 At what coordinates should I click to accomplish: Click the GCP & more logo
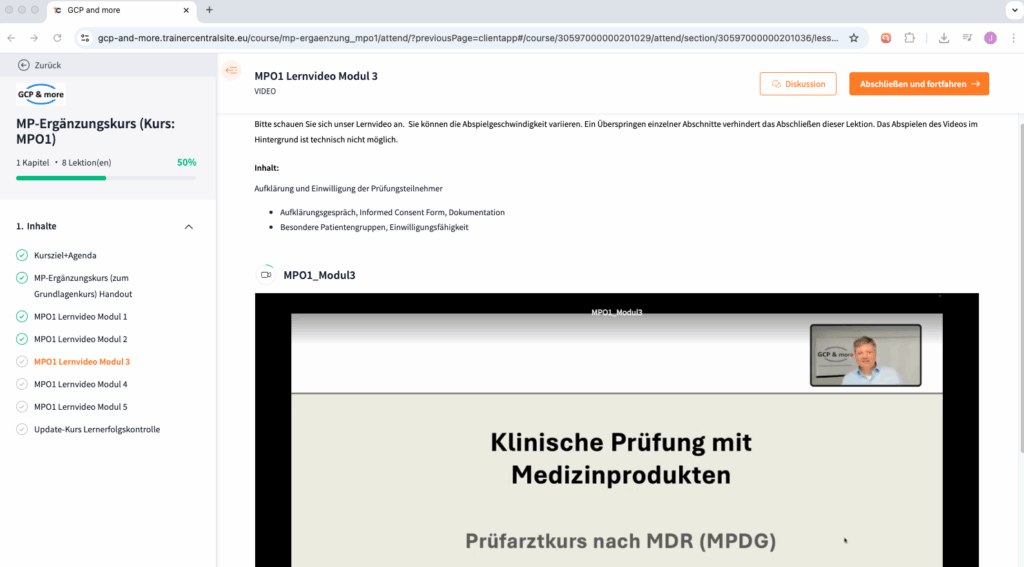tap(41, 96)
